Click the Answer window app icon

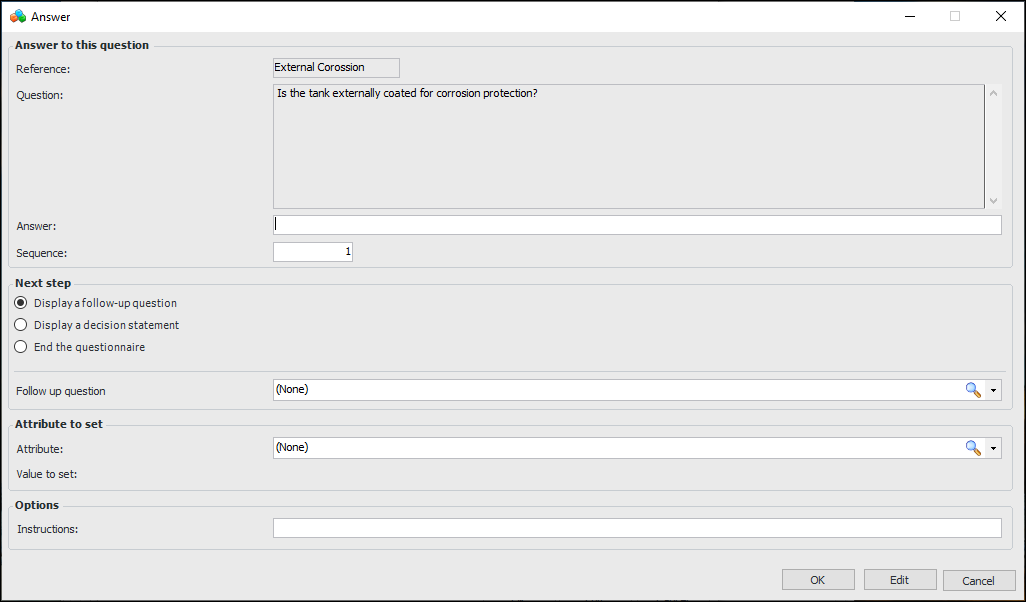[x=17, y=16]
